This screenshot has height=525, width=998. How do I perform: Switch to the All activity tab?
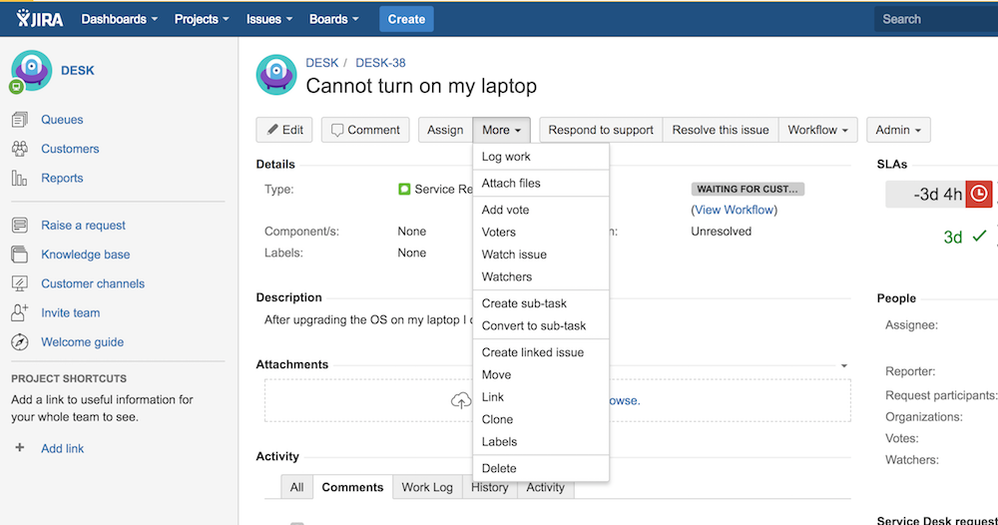(x=297, y=487)
